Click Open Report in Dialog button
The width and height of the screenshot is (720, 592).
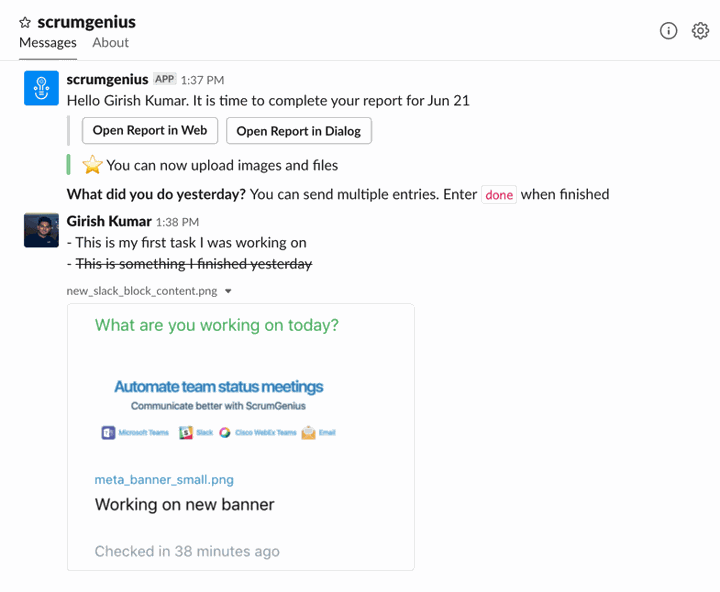pos(299,131)
